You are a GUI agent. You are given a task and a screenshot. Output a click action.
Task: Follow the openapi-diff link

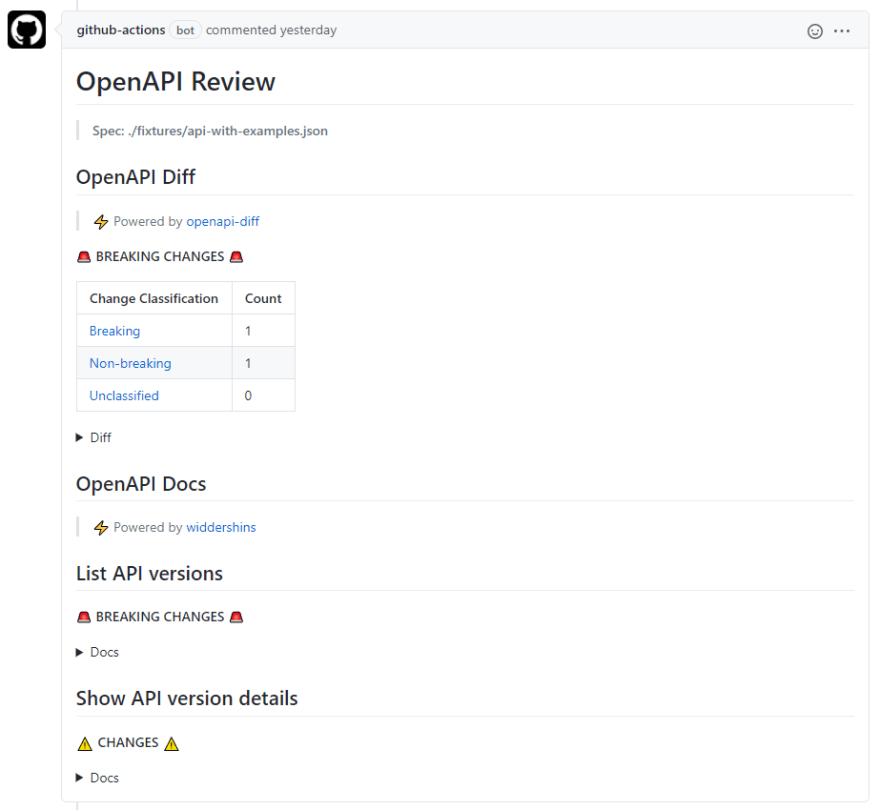tap(223, 222)
